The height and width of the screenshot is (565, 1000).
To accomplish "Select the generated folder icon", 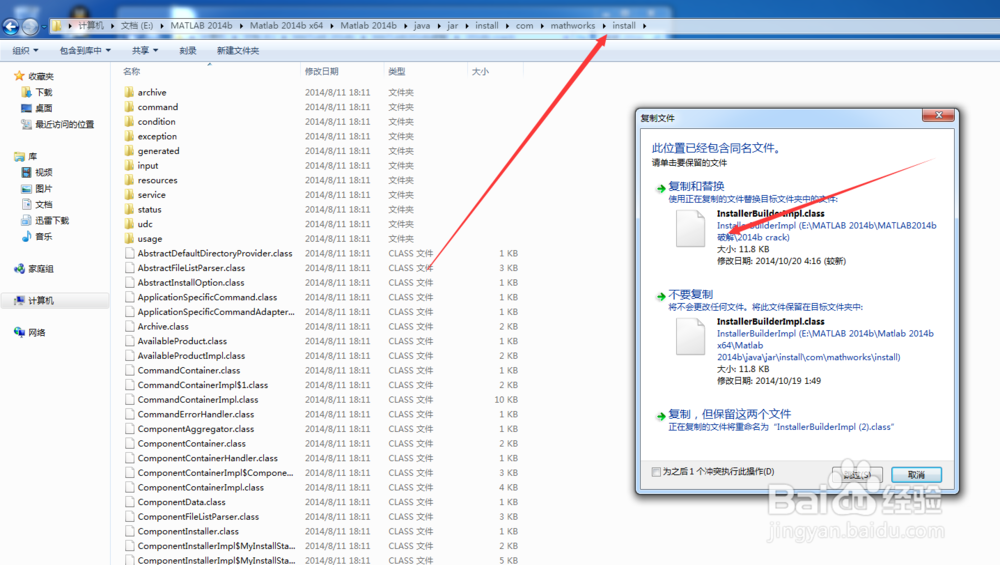I will pos(129,150).
